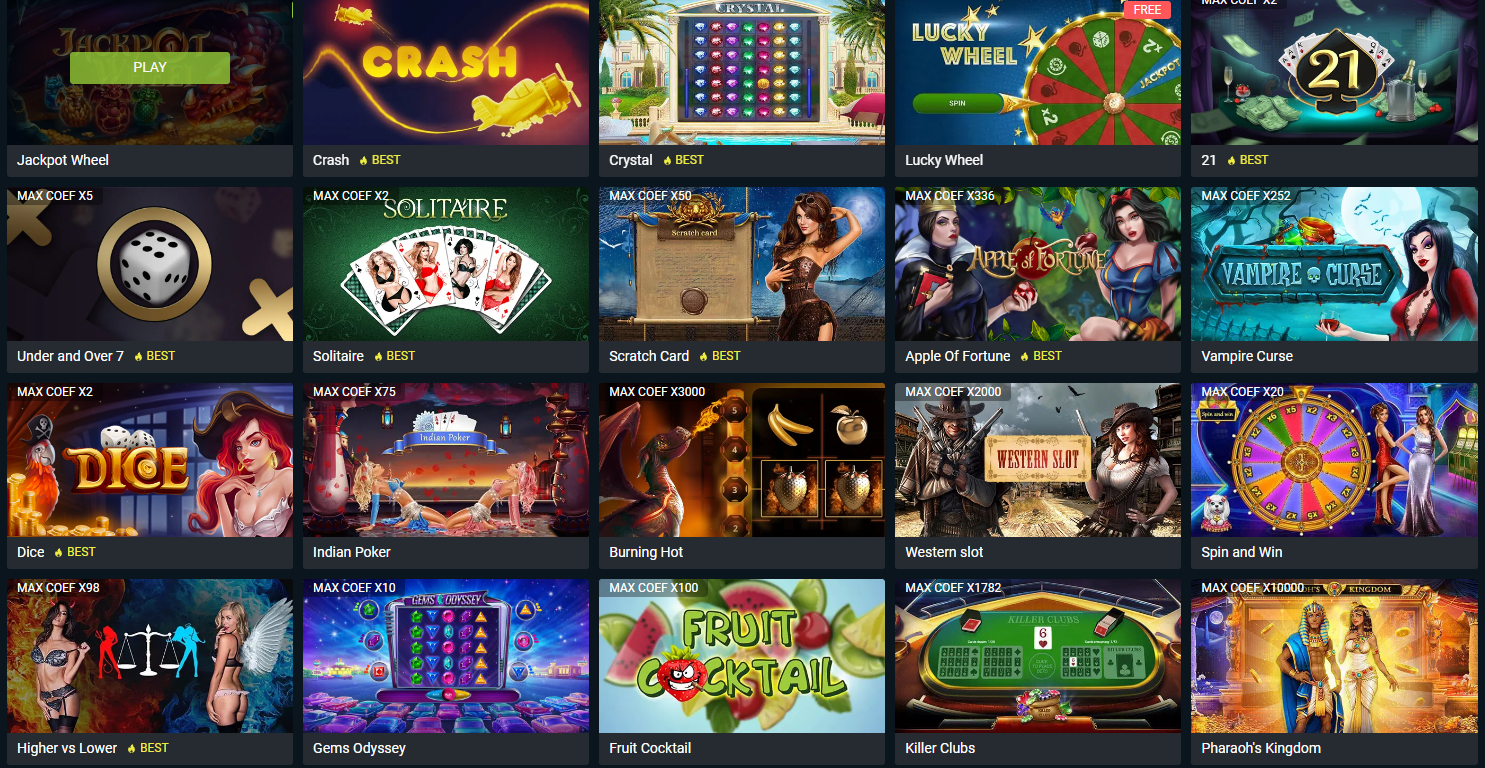
Task: Click MAX COEF X10000 badge on Pharaoh's Kingdom
Action: point(1253,588)
